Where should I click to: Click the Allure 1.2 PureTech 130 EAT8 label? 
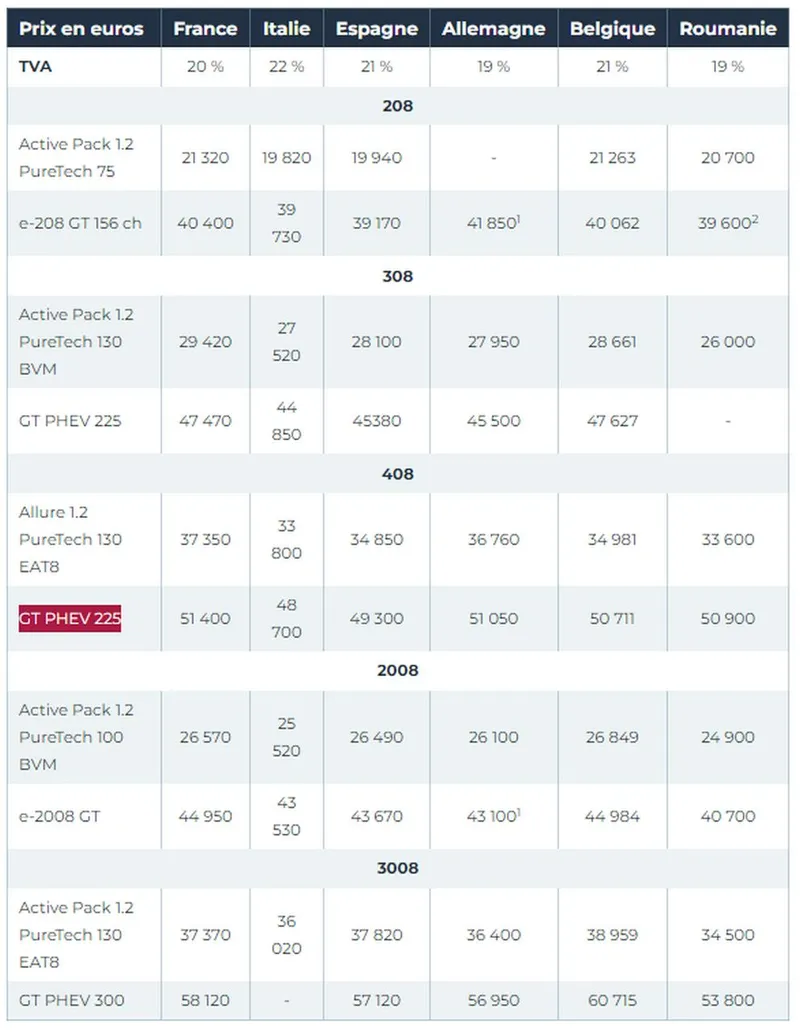click(x=71, y=539)
